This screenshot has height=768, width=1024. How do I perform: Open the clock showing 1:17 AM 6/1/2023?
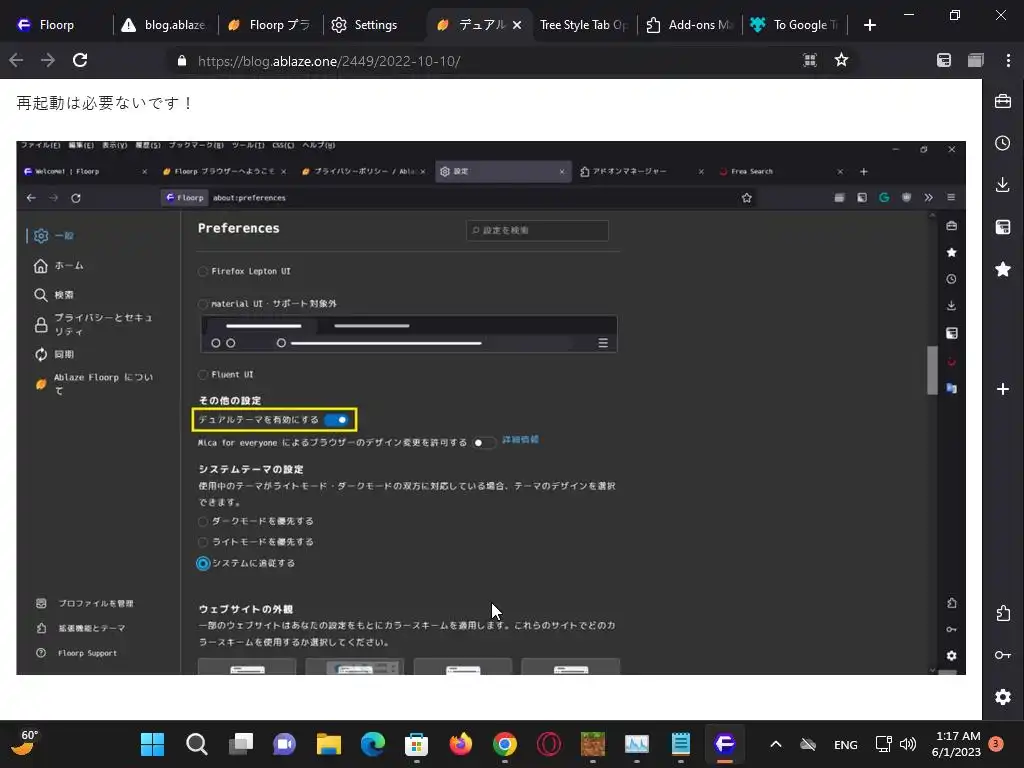957,744
